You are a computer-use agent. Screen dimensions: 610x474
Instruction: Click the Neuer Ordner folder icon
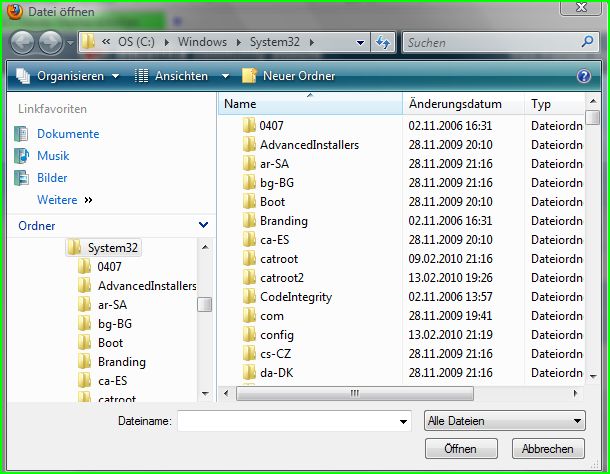pos(249,76)
